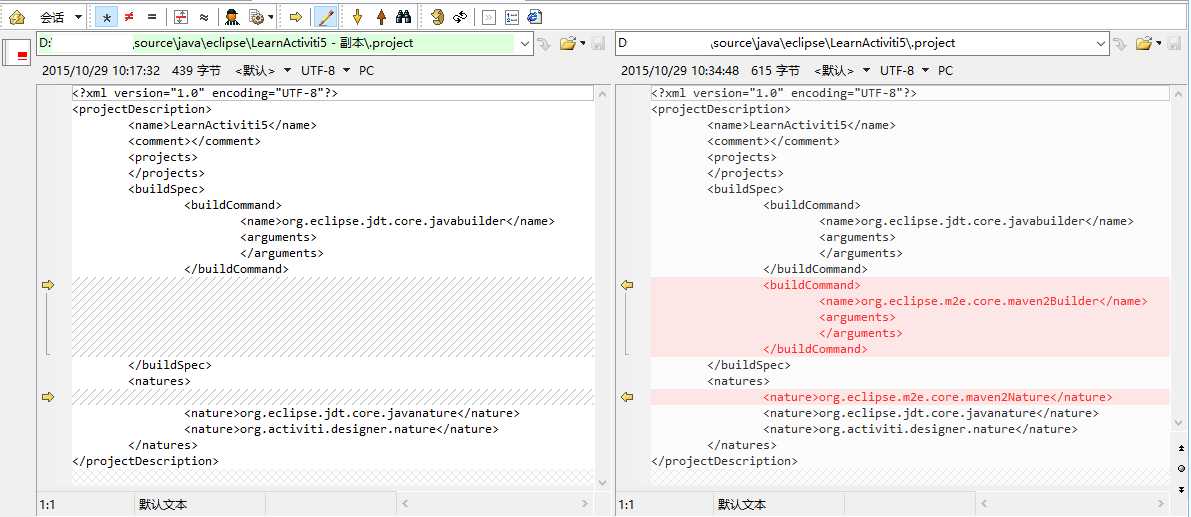
Task: Toggle Show Same equals-sign button
Action: click(152, 16)
